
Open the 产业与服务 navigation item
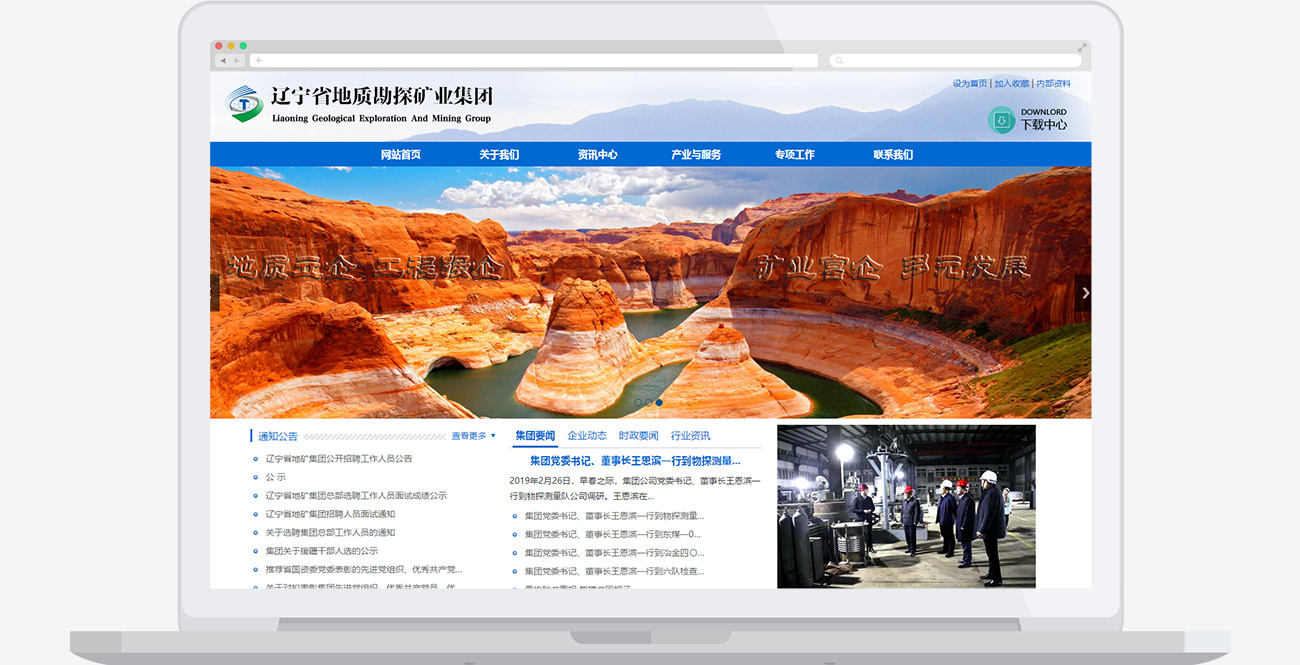(696, 155)
